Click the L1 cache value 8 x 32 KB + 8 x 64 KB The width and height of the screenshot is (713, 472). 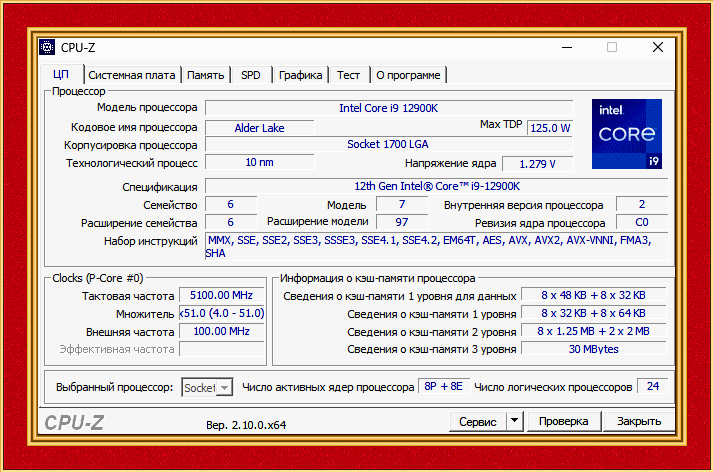pos(593,313)
